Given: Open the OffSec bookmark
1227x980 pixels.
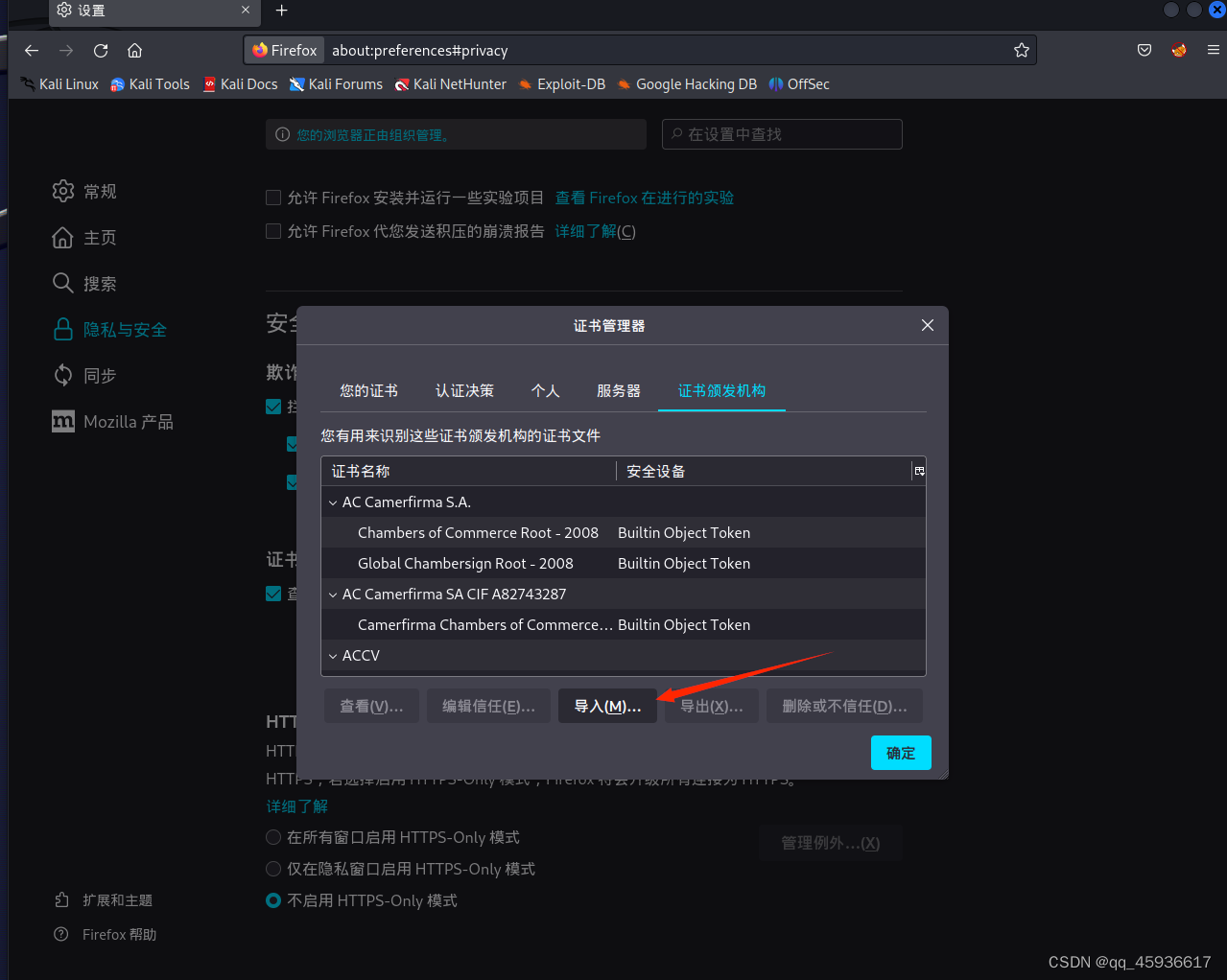Looking at the screenshot, I should pos(799,84).
